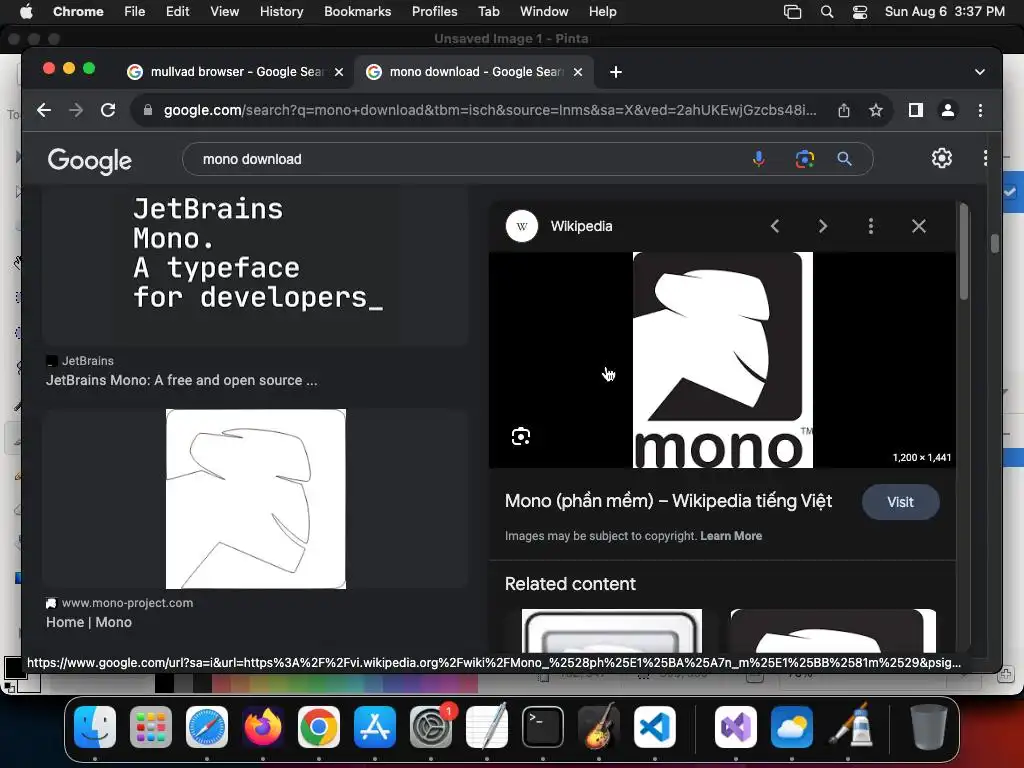
Task: Open the Chrome three-dot menu
Action: click(x=980, y=110)
